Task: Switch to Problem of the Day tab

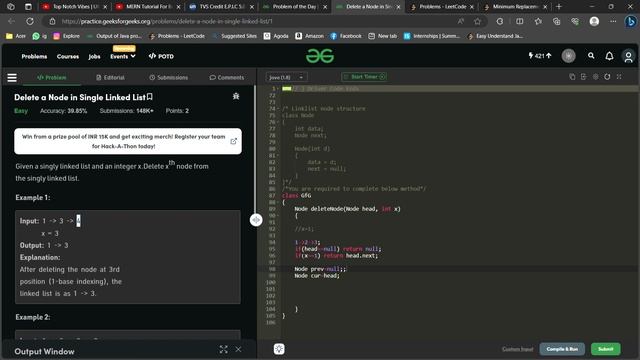Action: click(295, 7)
